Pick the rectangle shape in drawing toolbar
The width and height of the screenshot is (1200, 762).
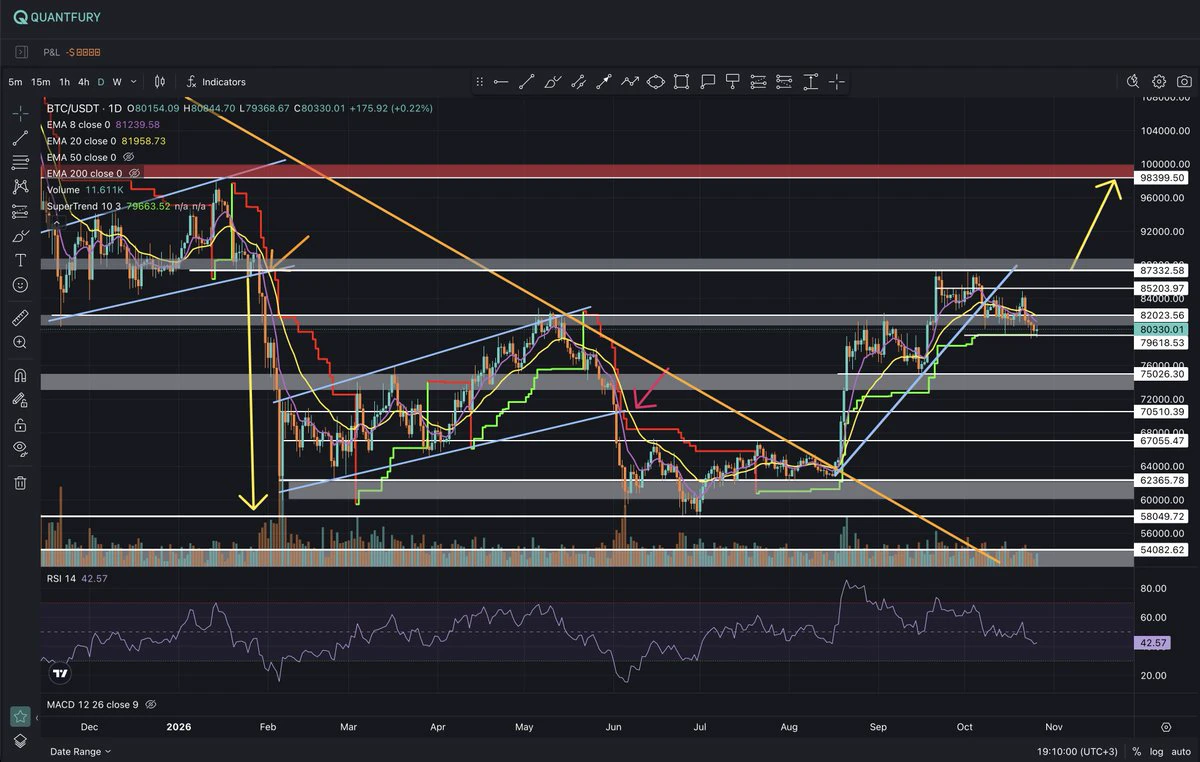[x=681, y=82]
